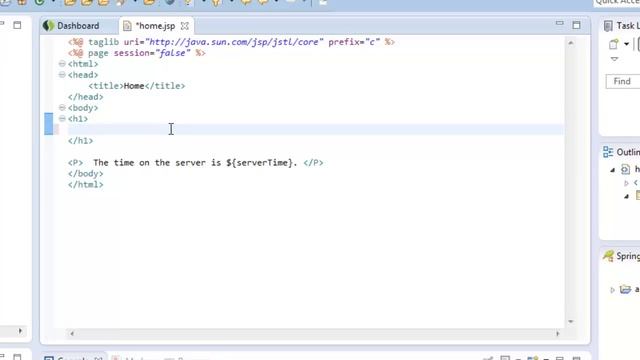Viewport: 640px width, 360px height.
Task: Collapse the <html> code fold
Action: [62, 64]
